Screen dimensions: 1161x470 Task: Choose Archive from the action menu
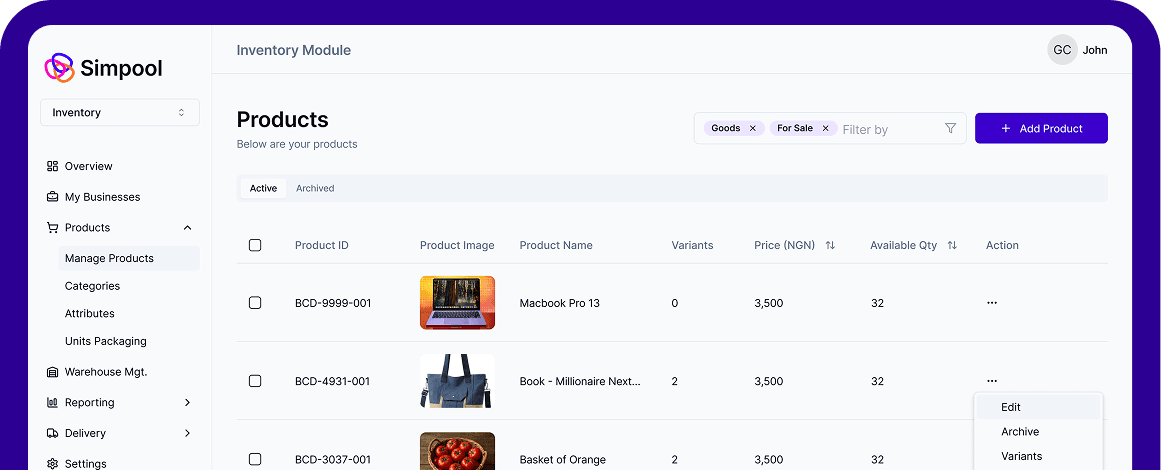(1038, 432)
